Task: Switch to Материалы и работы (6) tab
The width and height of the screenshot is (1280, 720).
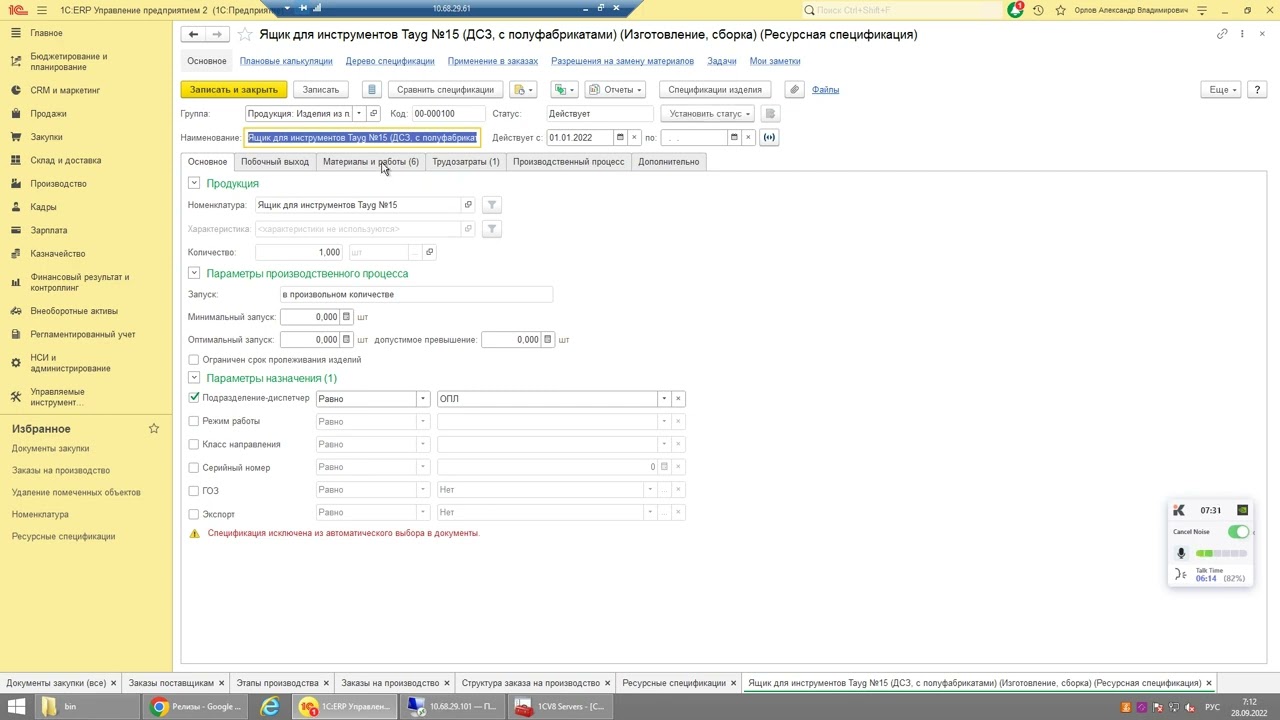Action: point(371,162)
